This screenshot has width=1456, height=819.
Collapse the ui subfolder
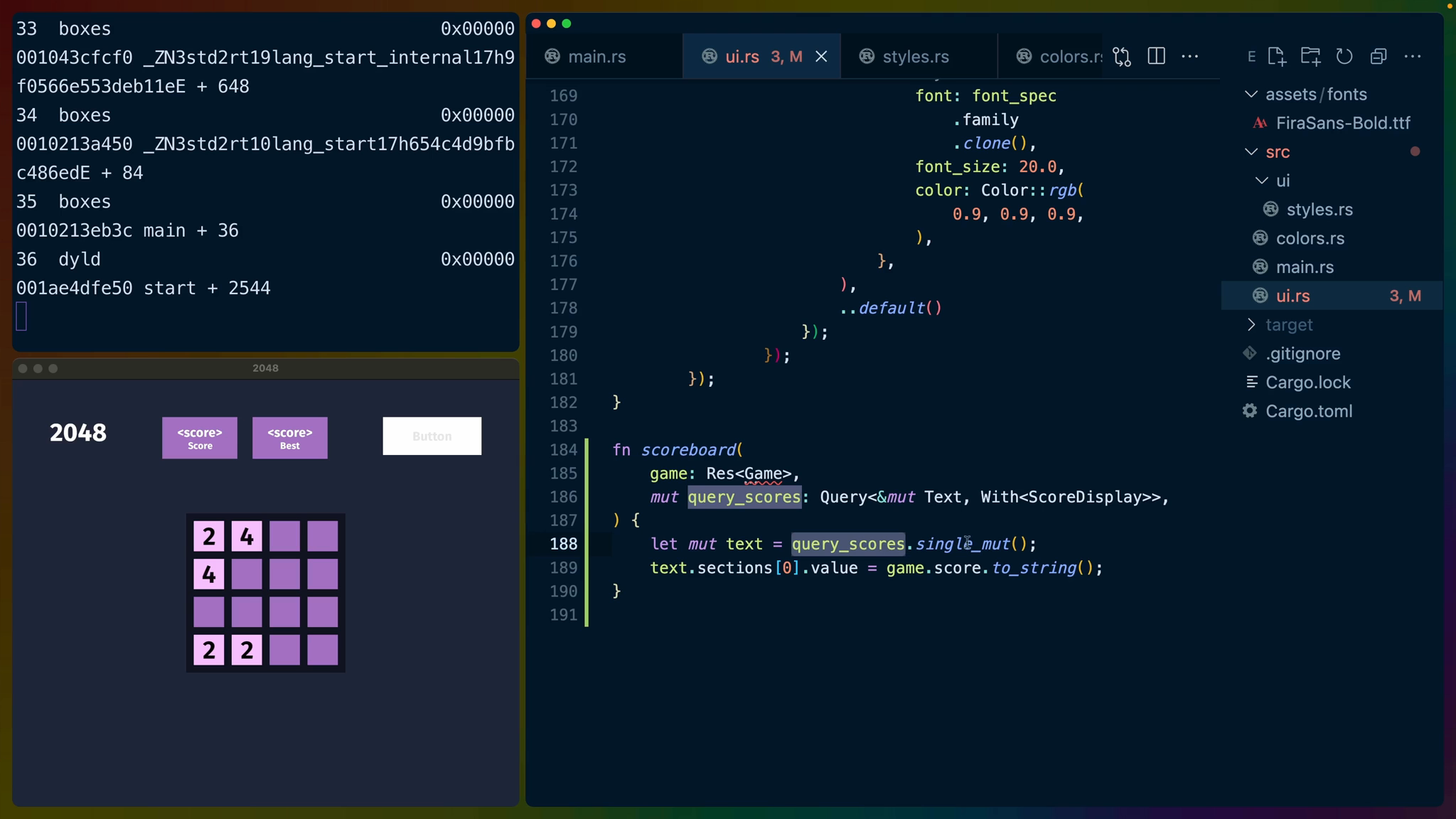click(1262, 181)
